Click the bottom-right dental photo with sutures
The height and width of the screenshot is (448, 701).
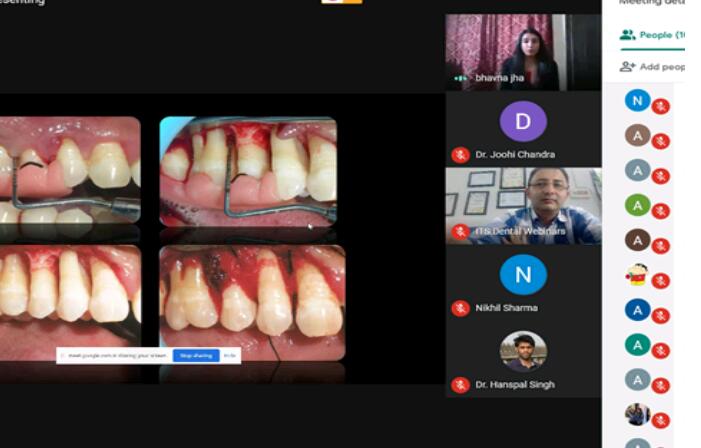pos(252,300)
